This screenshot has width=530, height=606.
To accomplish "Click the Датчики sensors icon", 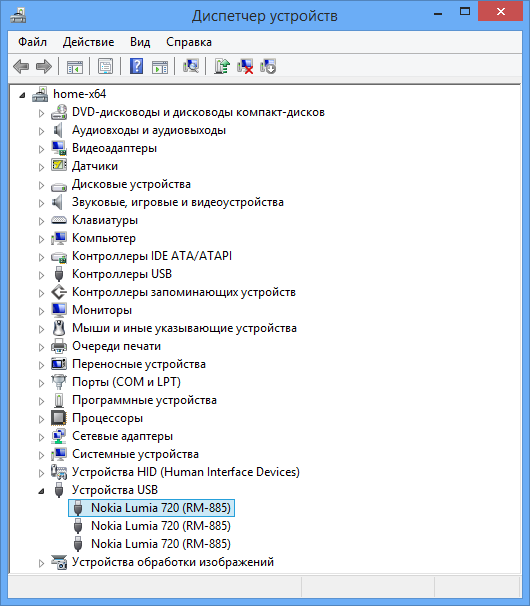I will point(59,166).
